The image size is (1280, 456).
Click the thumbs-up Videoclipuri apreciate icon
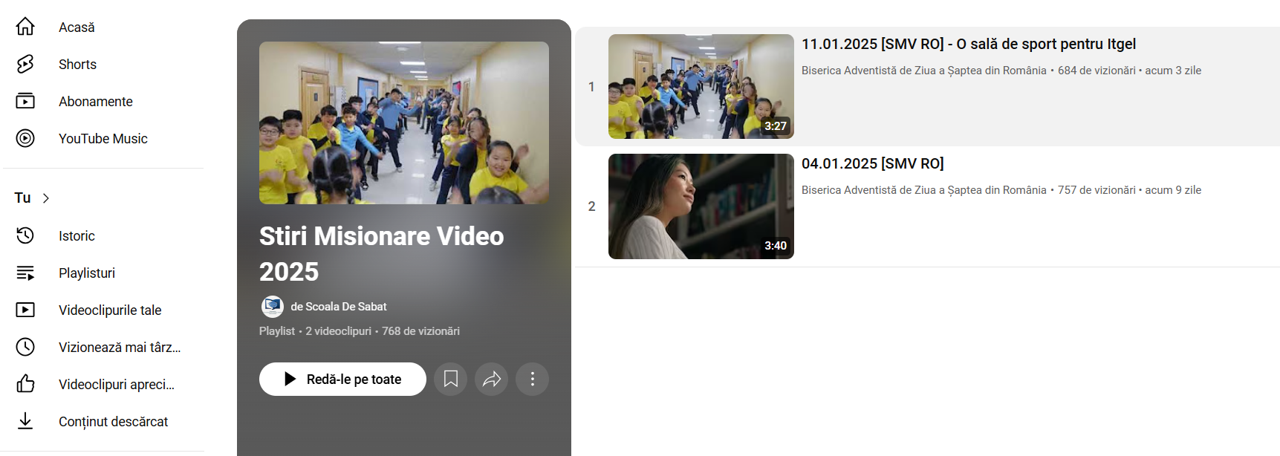pyautogui.click(x=25, y=384)
